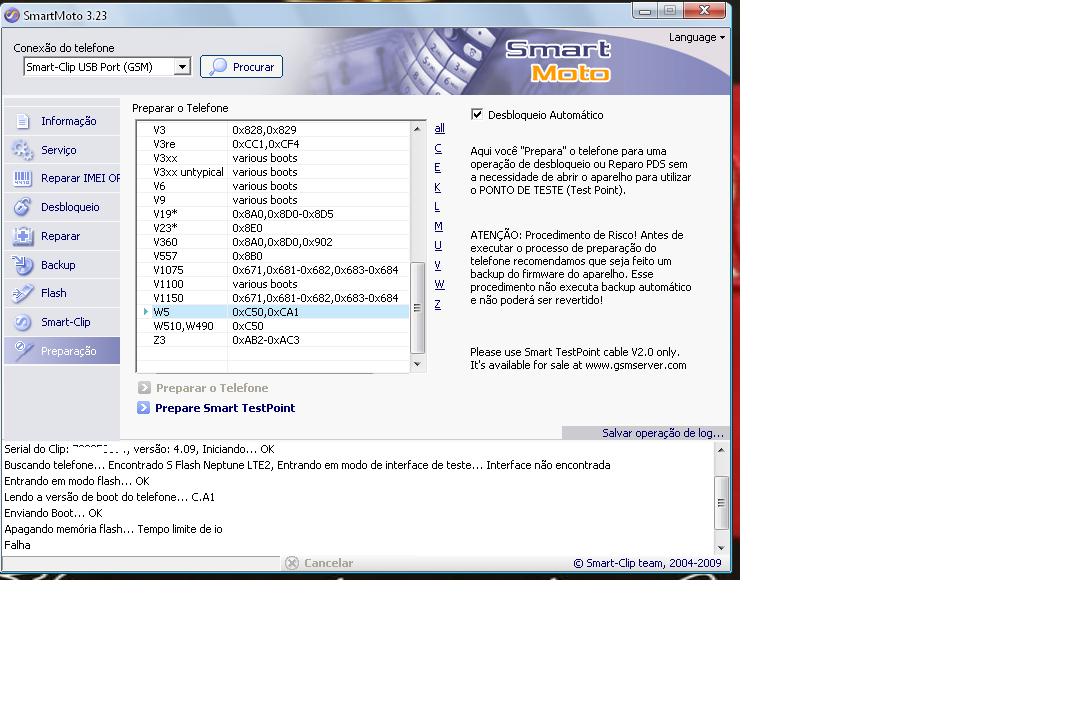Image resolution: width=1089 pixels, height=715 pixels.
Task: Open the Smart-Clip section icon
Action: (x=23, y=322)
